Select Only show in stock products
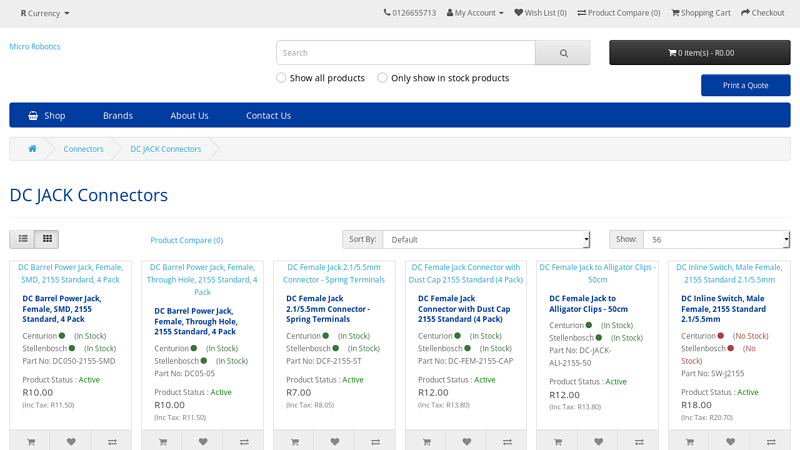The image size is (800, 450). 383,78
